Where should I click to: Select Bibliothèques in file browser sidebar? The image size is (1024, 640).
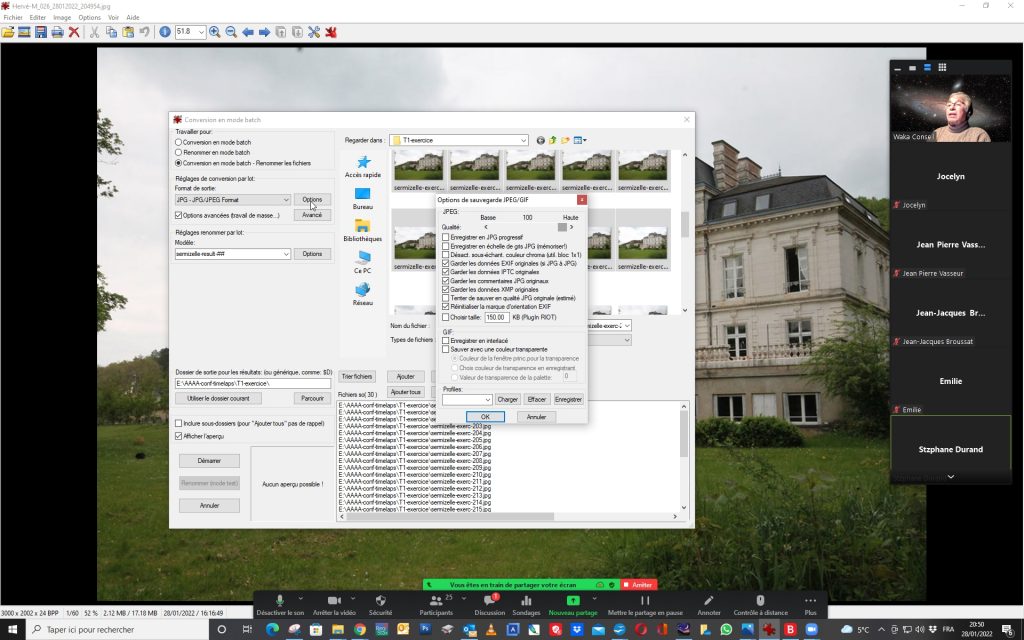(x=362, y=231)
